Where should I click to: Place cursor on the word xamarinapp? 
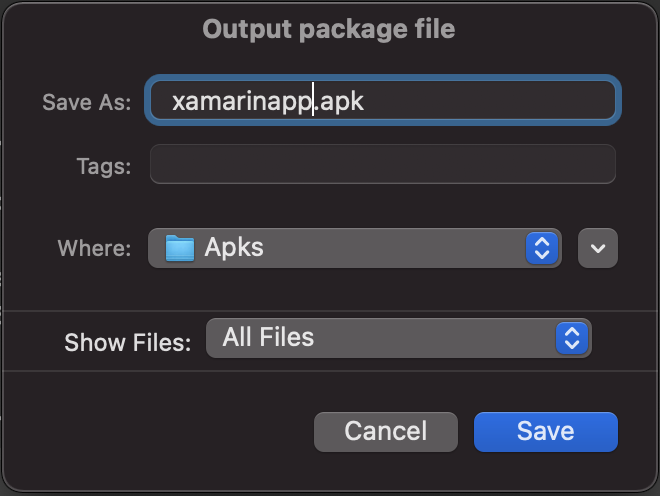pos(240,102)
